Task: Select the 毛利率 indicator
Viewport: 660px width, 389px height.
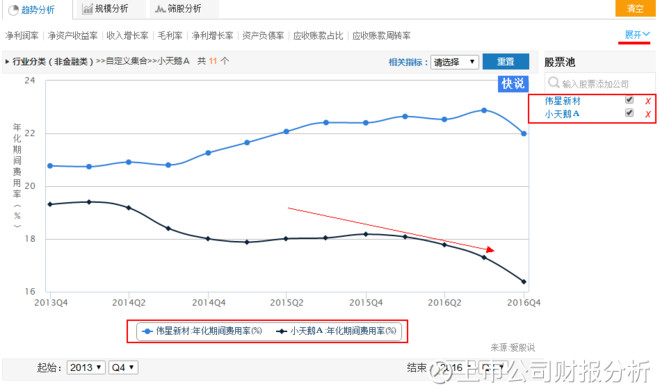Action: 170,36
